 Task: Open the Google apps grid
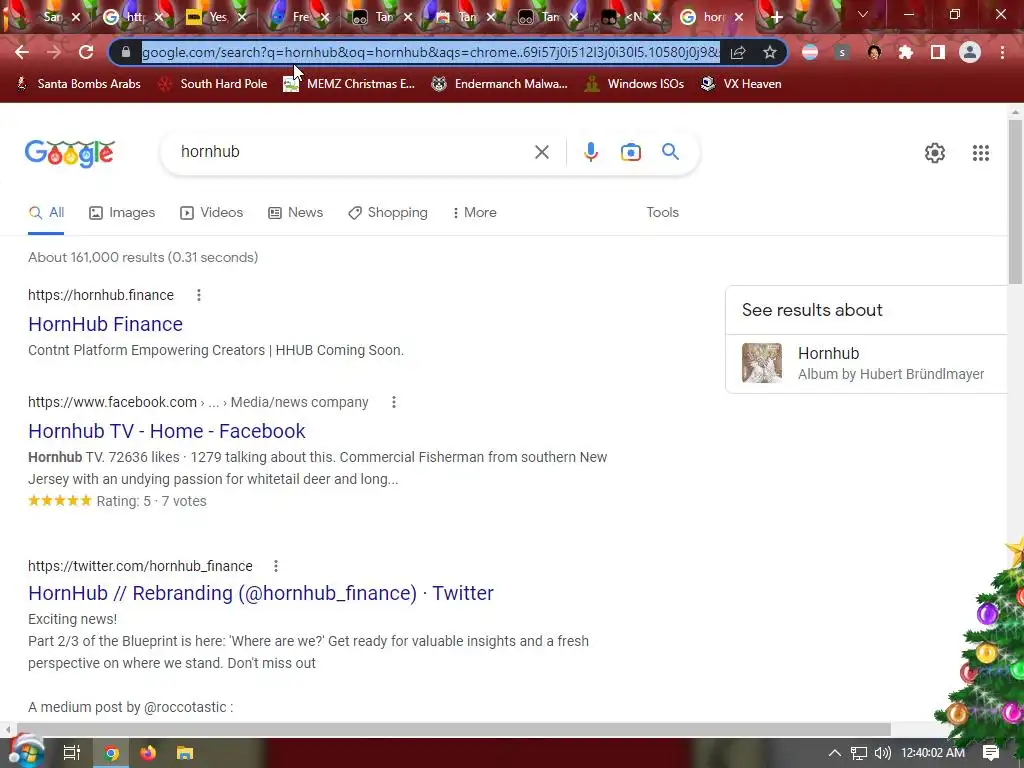[x=980, y=153]
